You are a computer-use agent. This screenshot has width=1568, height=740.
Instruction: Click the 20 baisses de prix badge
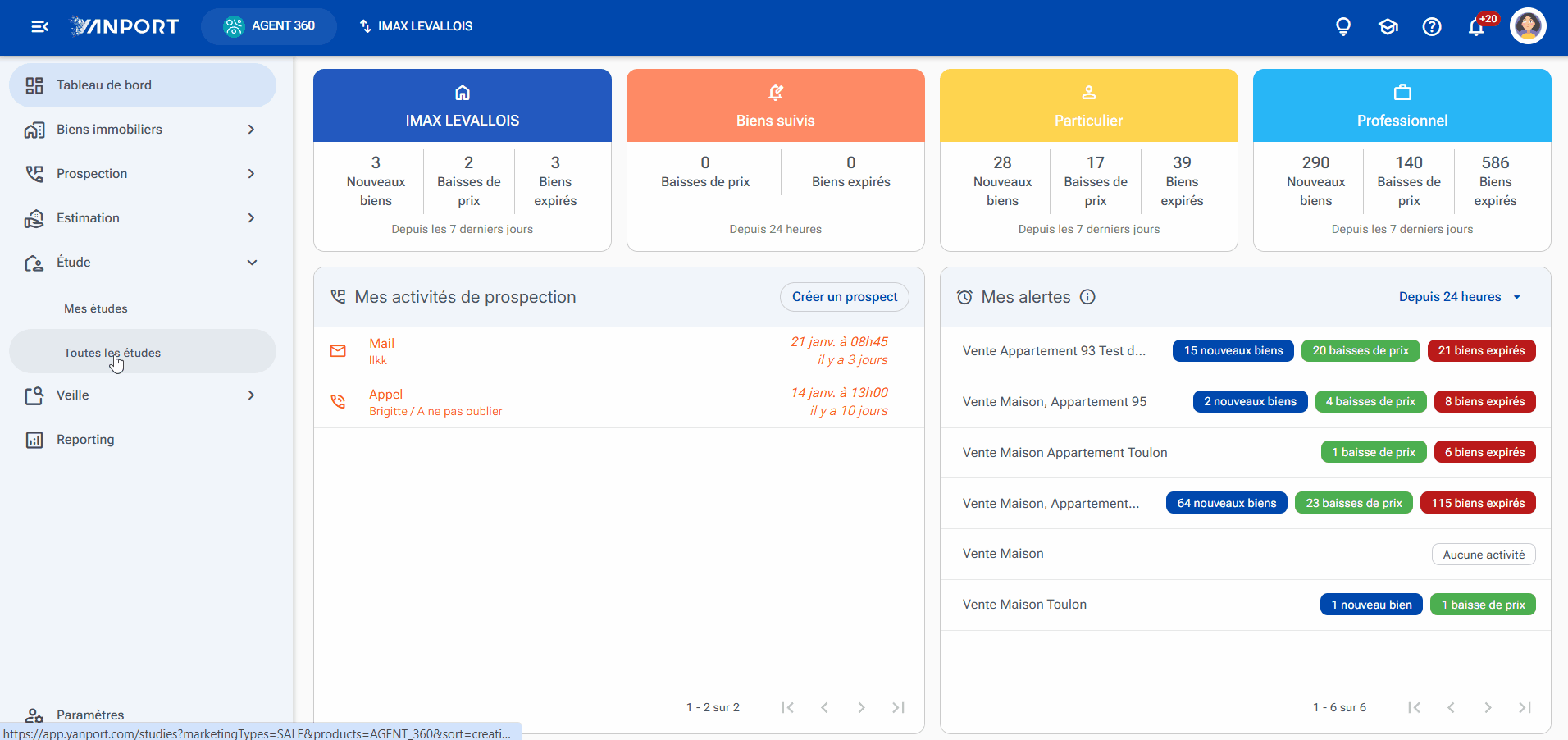(1361, 351)
